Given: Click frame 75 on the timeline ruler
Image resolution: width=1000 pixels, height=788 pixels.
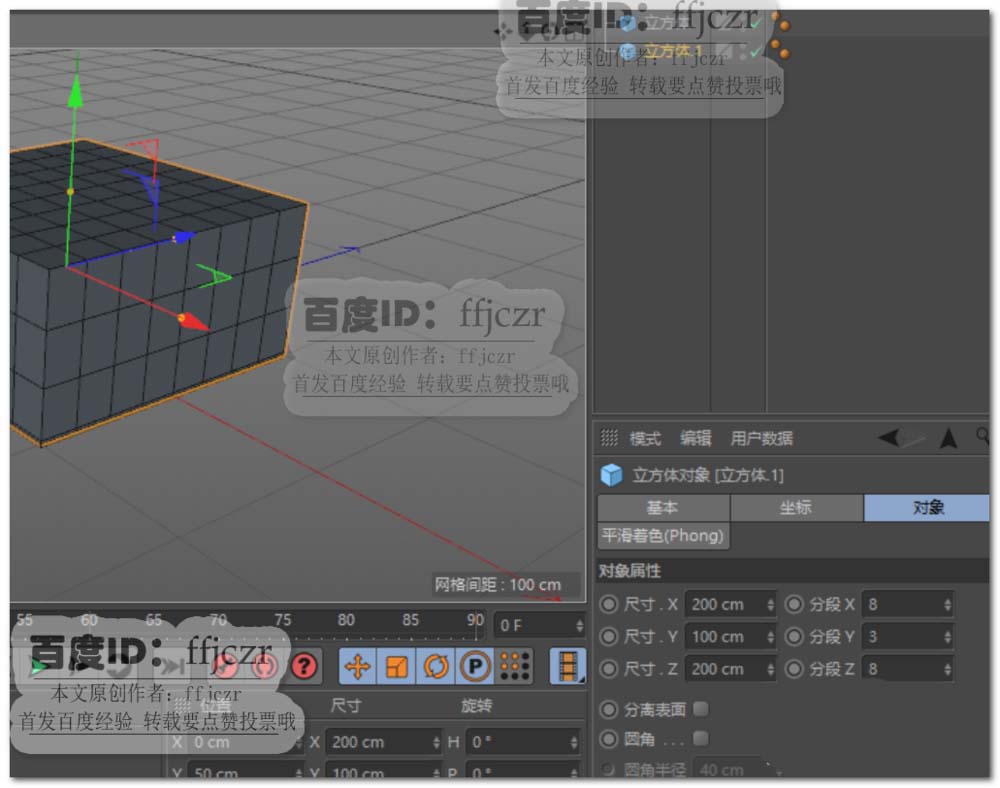Looking at the screenshot, I should (283, 620).
